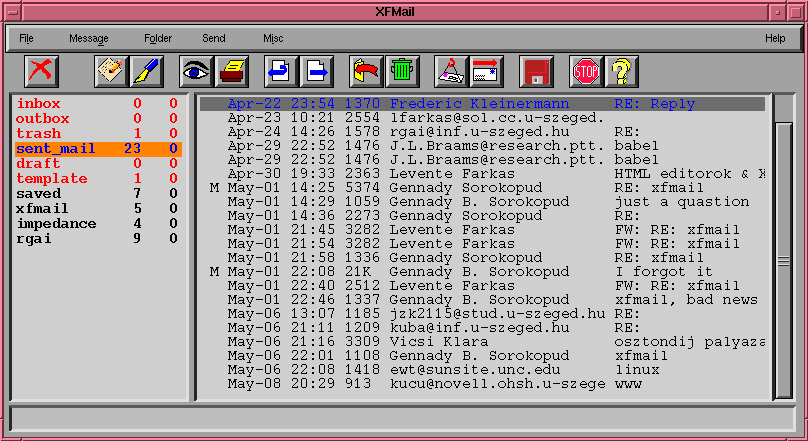The height and width of the screenshot is (441, 808).
Task: Click the red floppy disk save icon
Action: pos(536,71)
